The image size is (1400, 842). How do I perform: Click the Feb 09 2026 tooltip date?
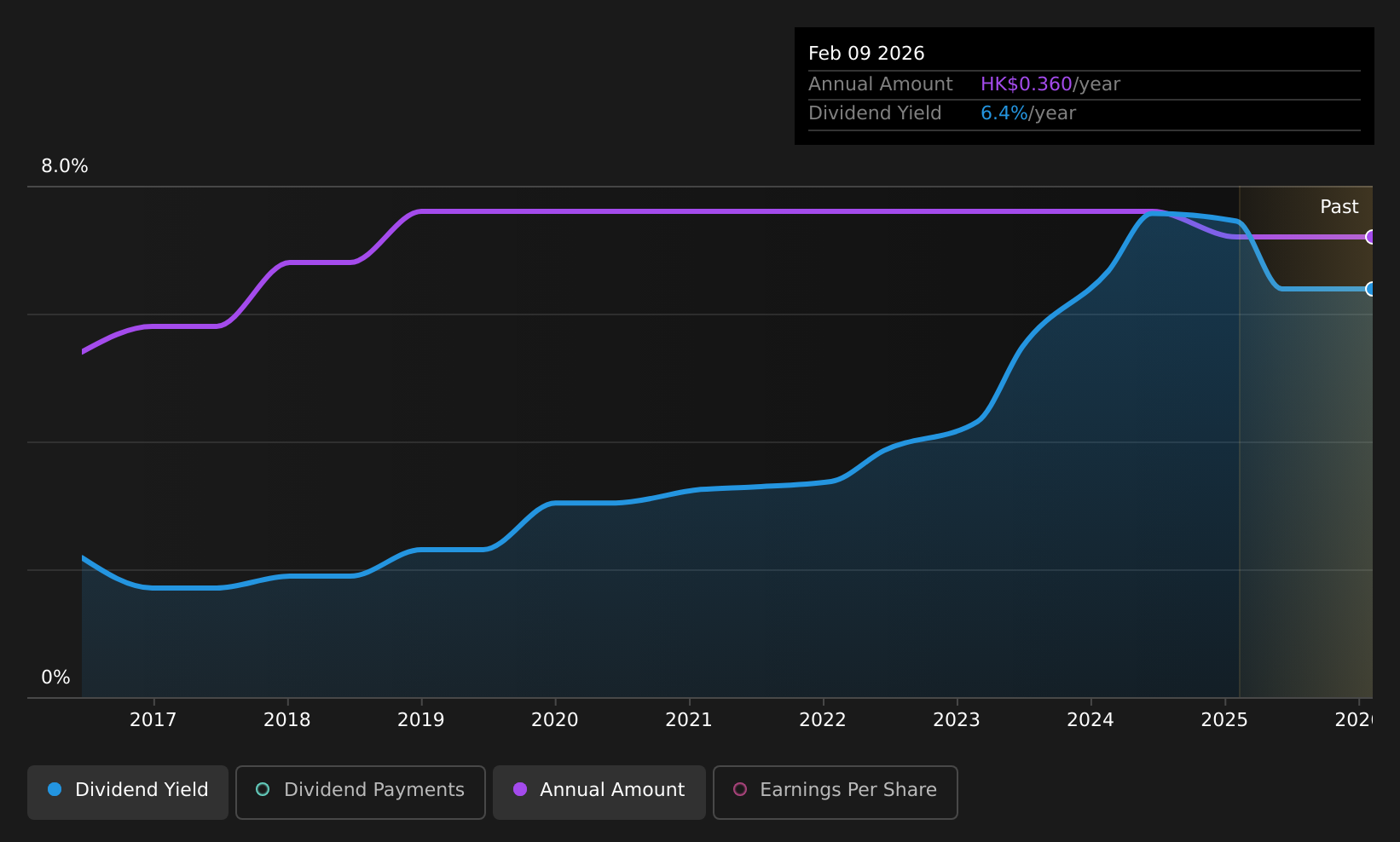(x=866, y=54)
